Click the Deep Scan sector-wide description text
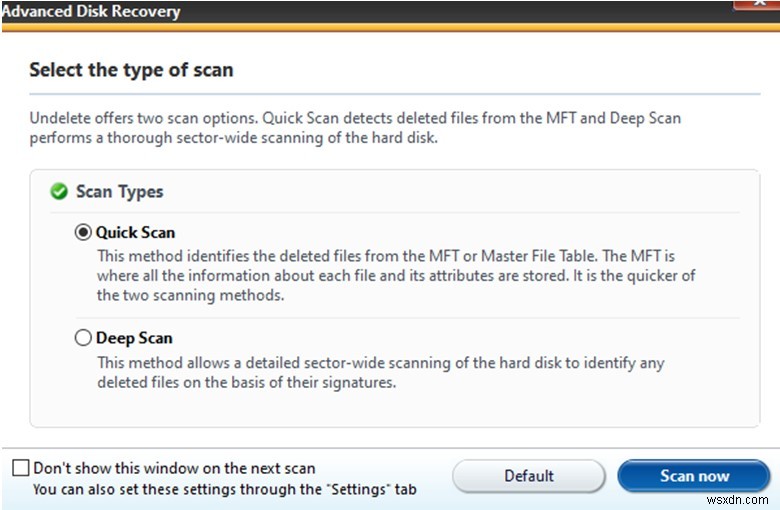This screenshot has width=780, height=510. 380,372
